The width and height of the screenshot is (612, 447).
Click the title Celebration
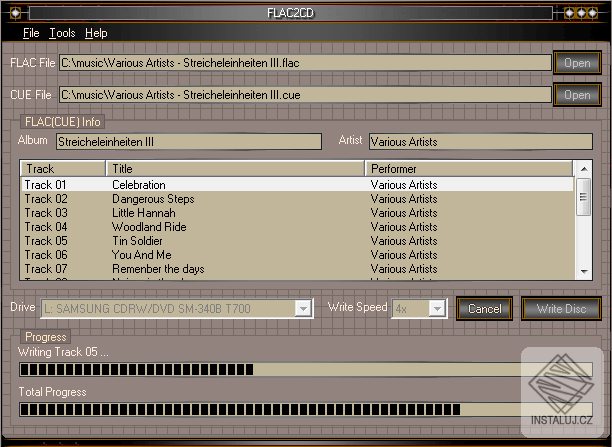[x=139, y=185]
